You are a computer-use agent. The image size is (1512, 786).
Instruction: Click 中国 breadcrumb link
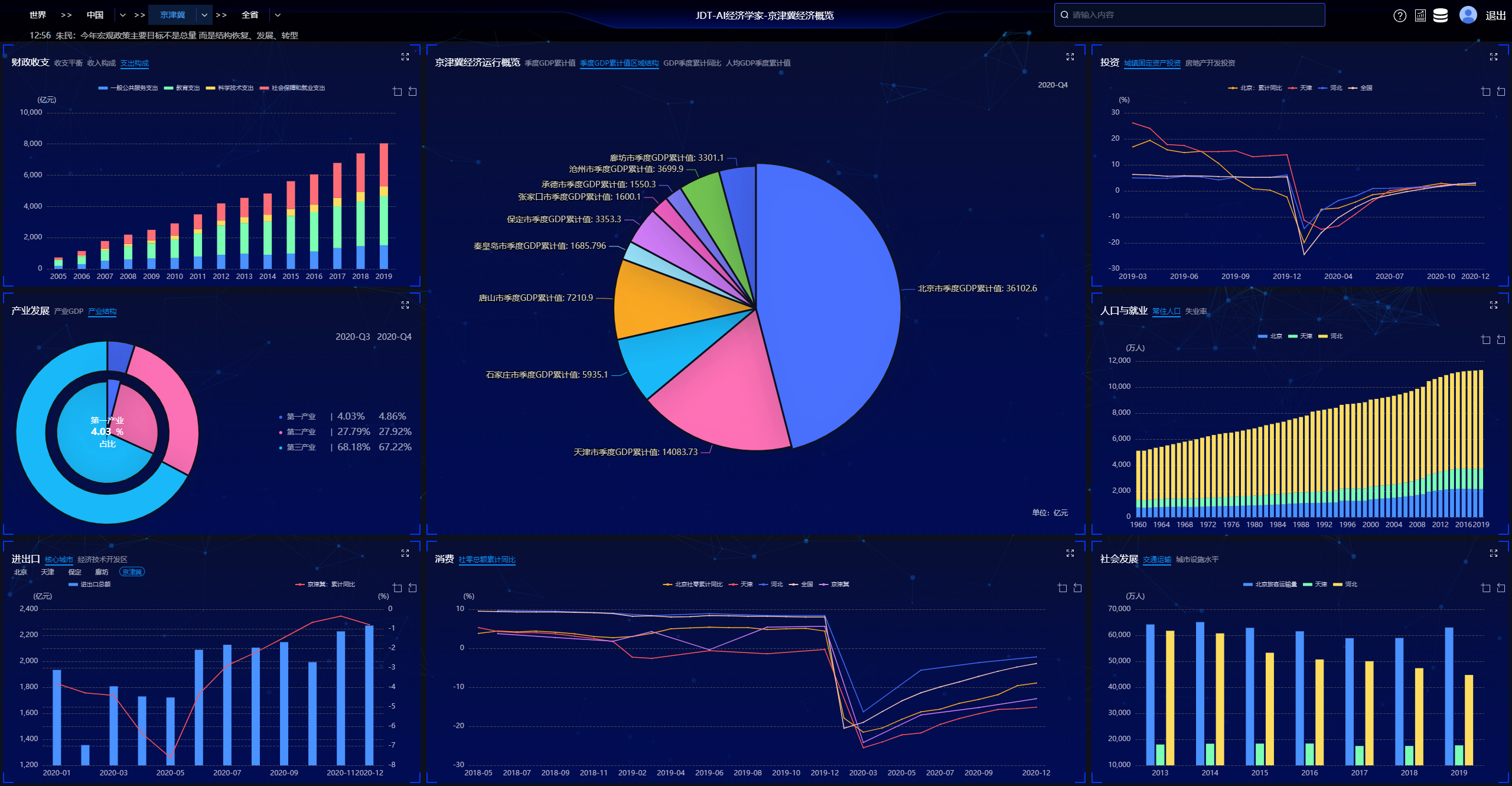pyautogui.click(x=95, y=15)
